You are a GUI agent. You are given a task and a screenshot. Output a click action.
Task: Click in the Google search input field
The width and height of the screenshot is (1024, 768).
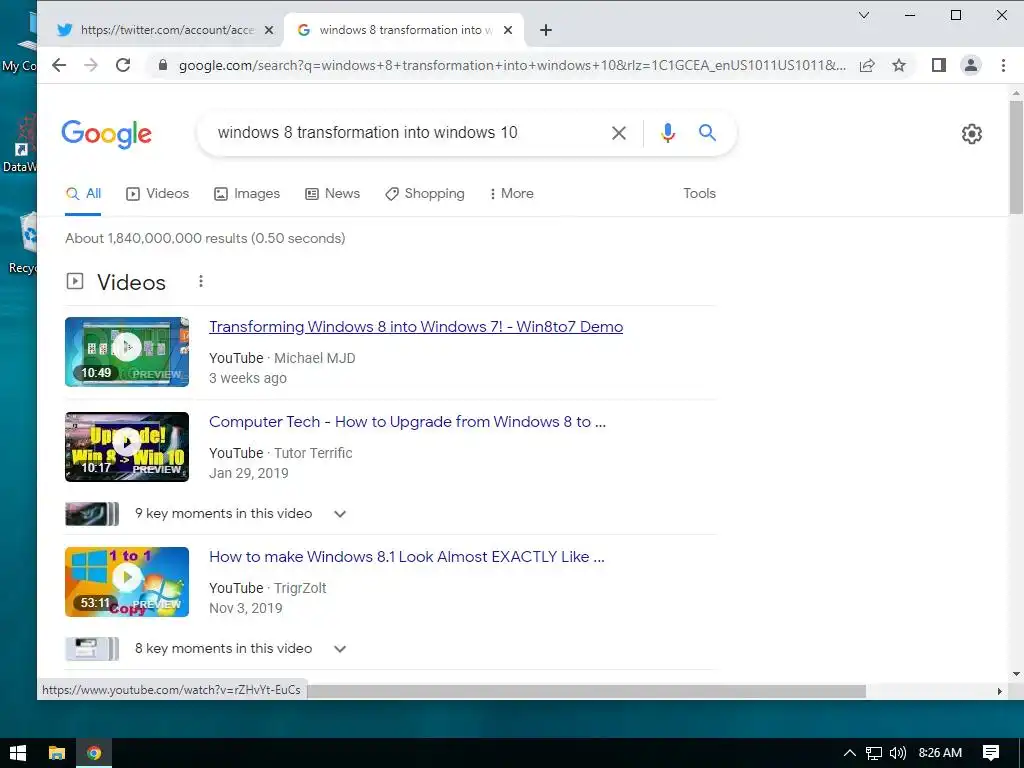coord(405,133)
